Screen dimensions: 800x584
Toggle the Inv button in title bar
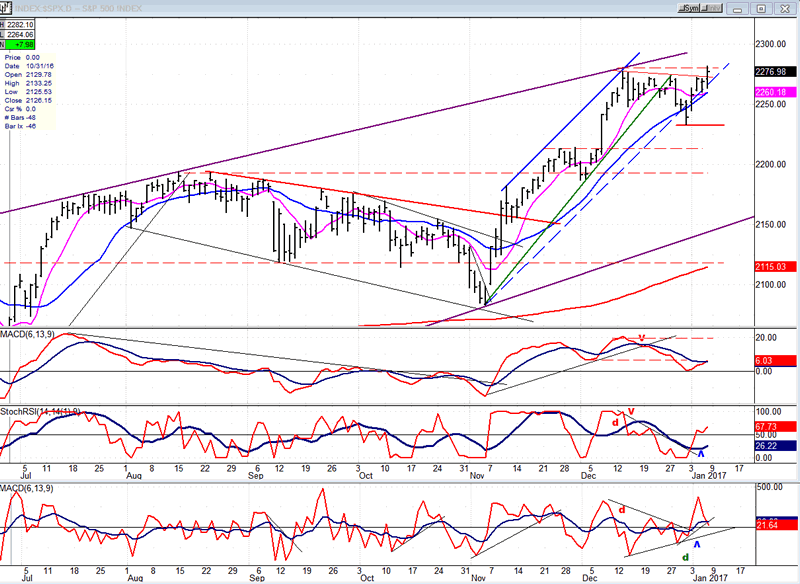point(712,7)
